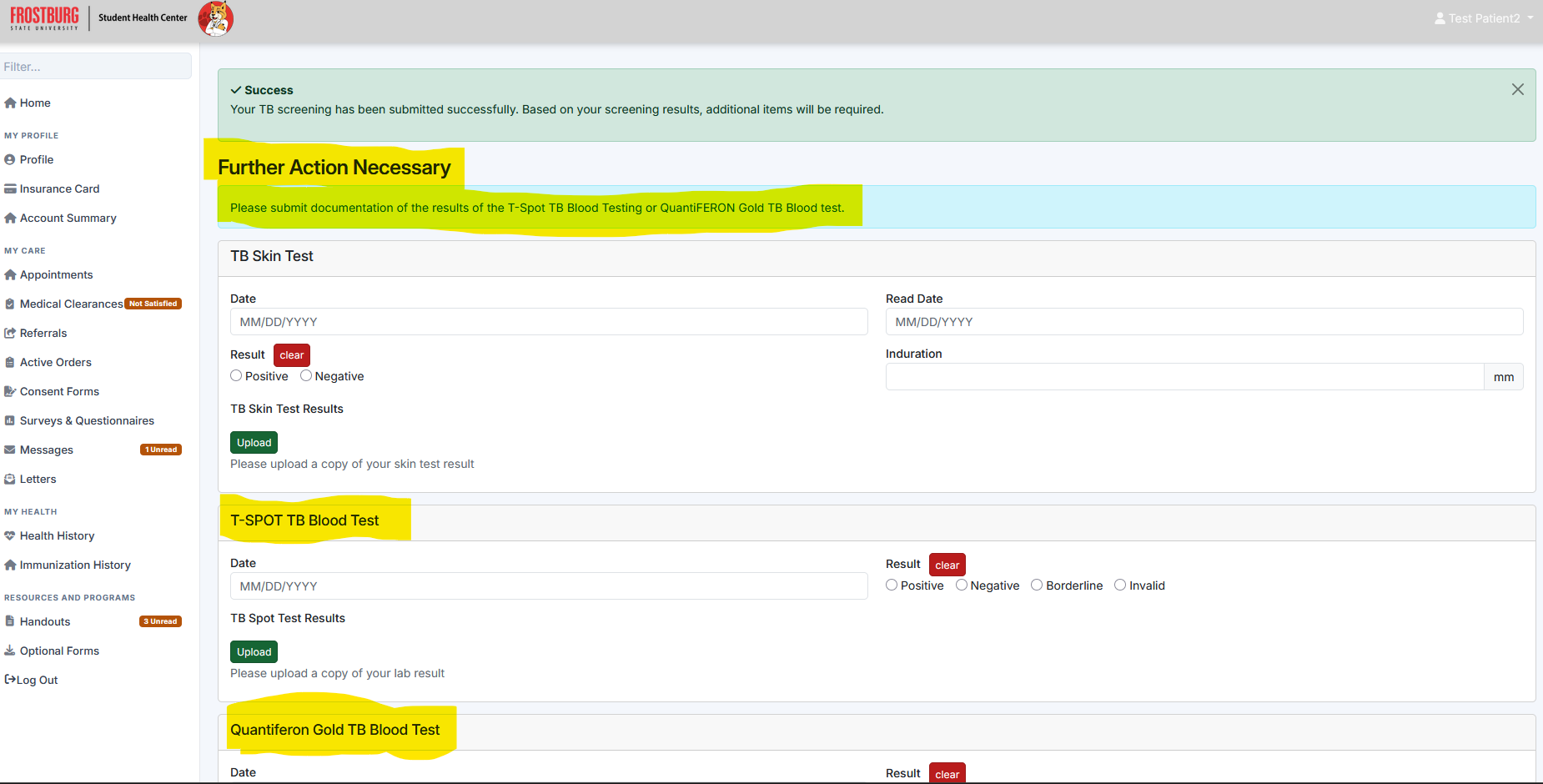This screenshot has height=784, width=1543.
Task: Open Immunization History in sidebar
Action: tap(68, 565)
